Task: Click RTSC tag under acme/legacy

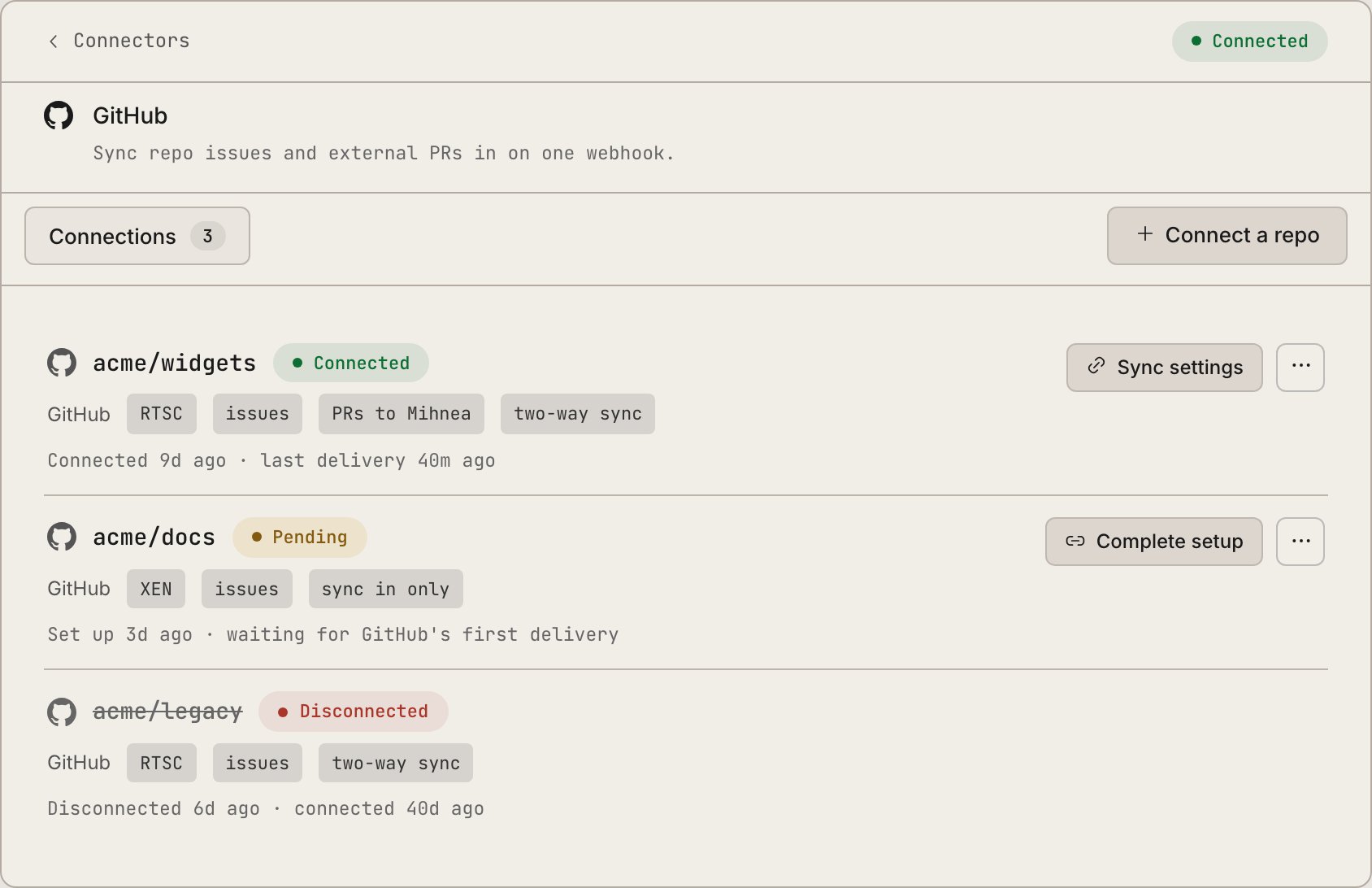Action: [162, 763]
